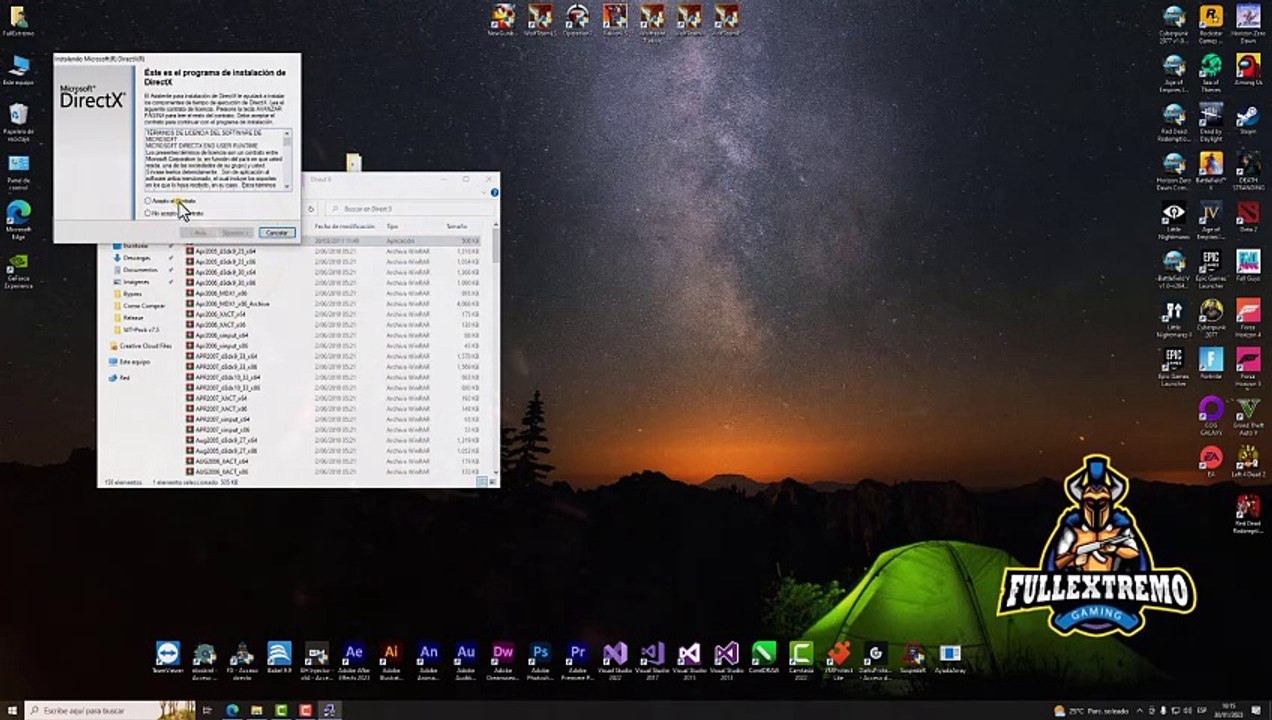Launch TeamViewer desktop shortcut
This screenshot has width=1272, height=720.
167,660
